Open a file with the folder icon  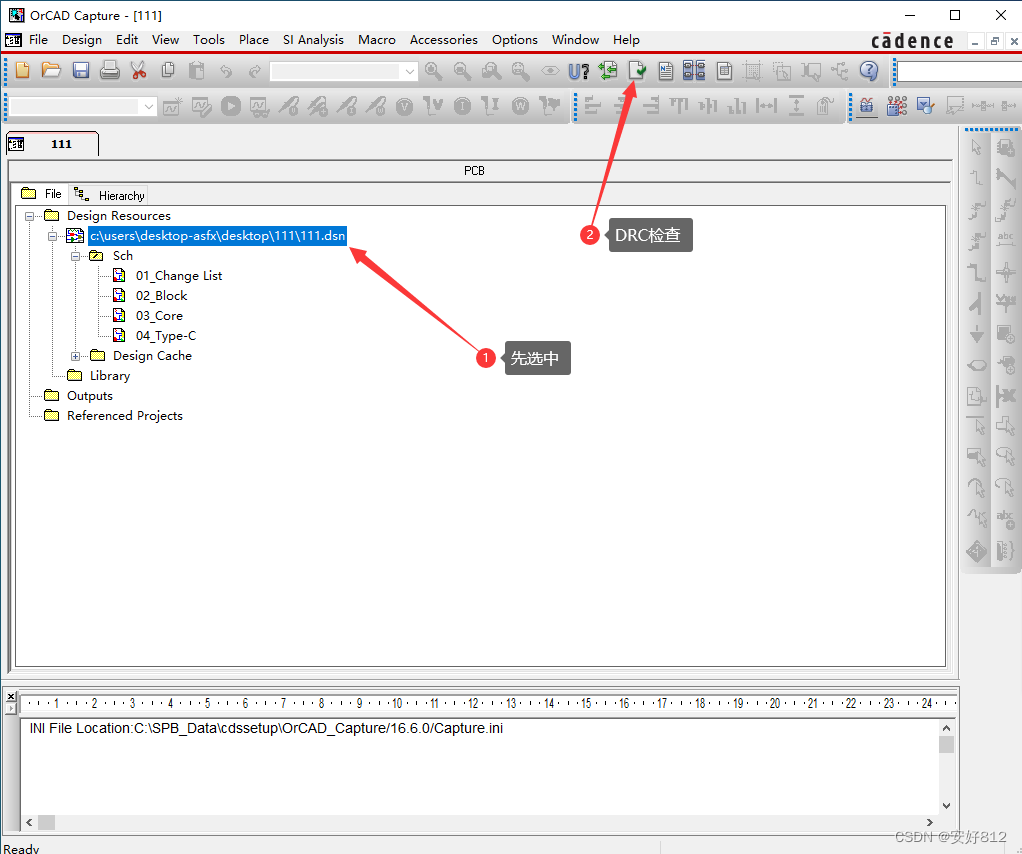pos(51,70)
